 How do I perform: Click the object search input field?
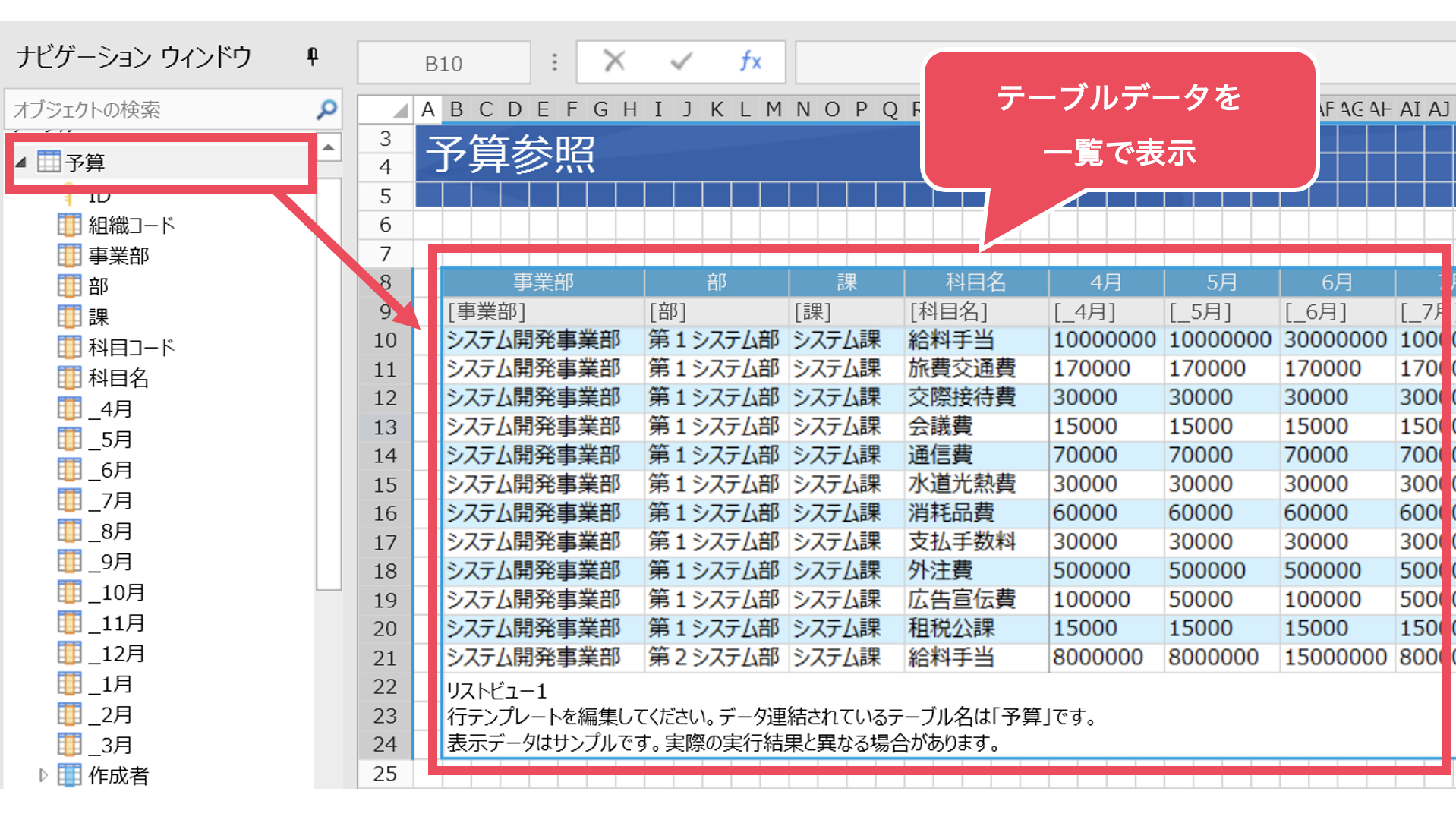pos(159,110)
